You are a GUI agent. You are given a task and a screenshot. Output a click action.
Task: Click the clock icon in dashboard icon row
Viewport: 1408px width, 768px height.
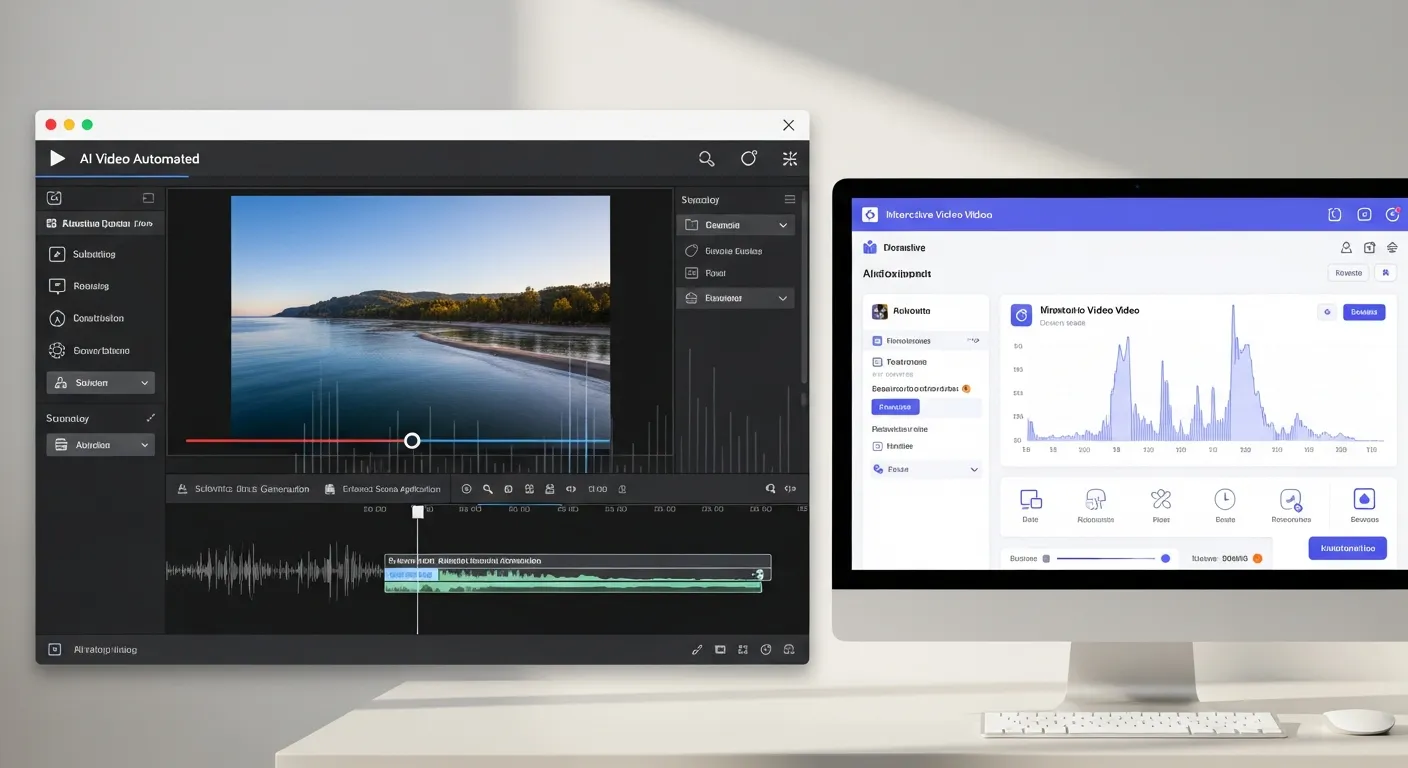pyautogui.click(x=1224, y=499)
